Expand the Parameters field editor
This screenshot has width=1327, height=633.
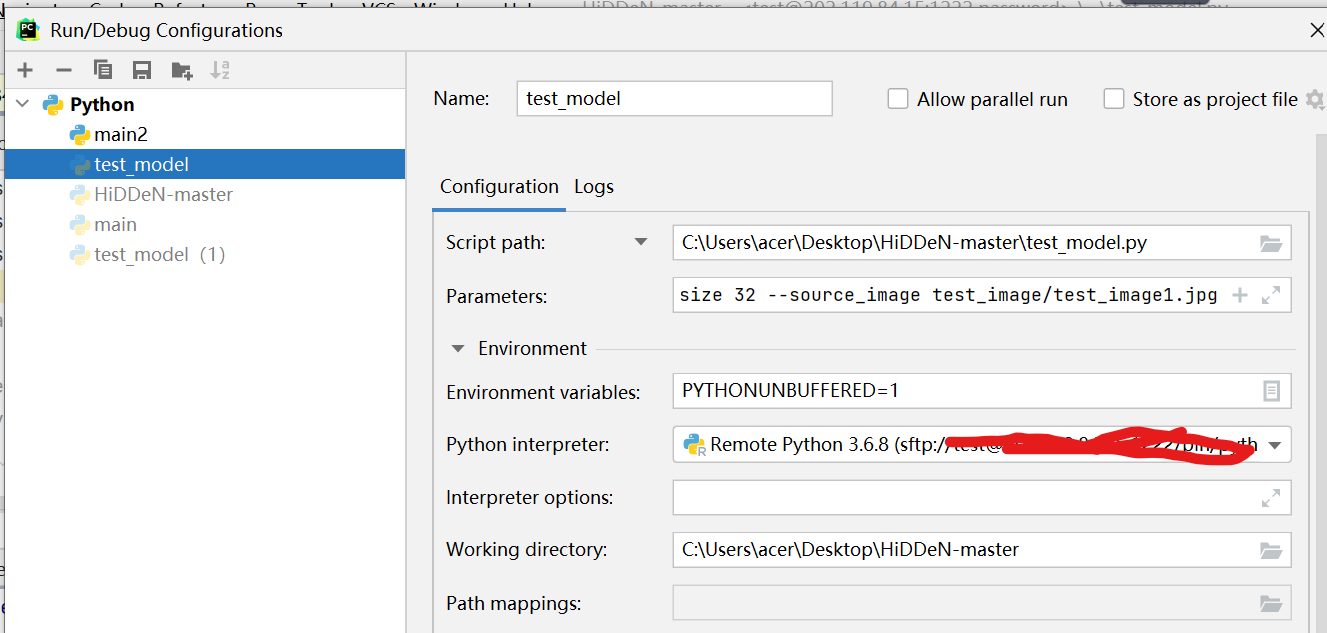click(x=1271, y=295)
